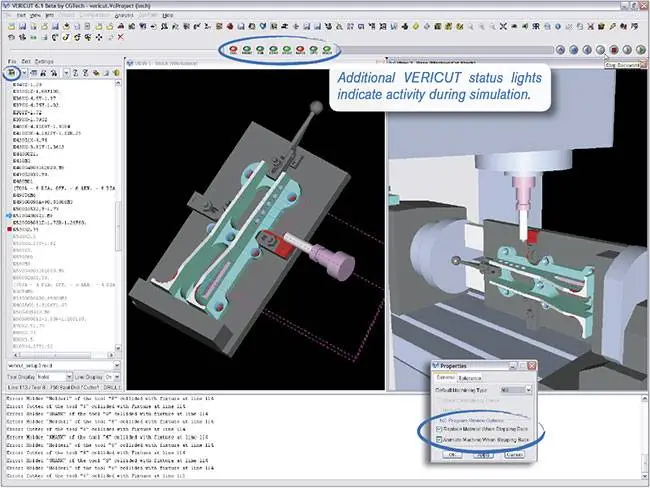Click the large black X toolbar icon
650x488 pixels.
coord(503,27)
